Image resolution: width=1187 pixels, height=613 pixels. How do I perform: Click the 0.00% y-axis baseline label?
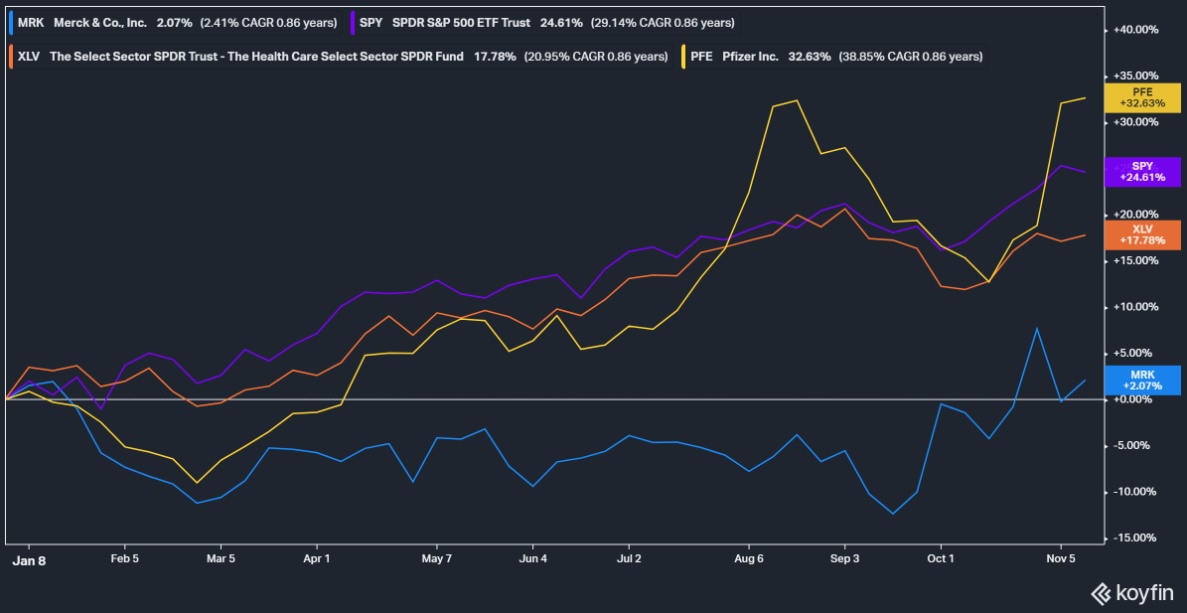tap(1136, 400)
